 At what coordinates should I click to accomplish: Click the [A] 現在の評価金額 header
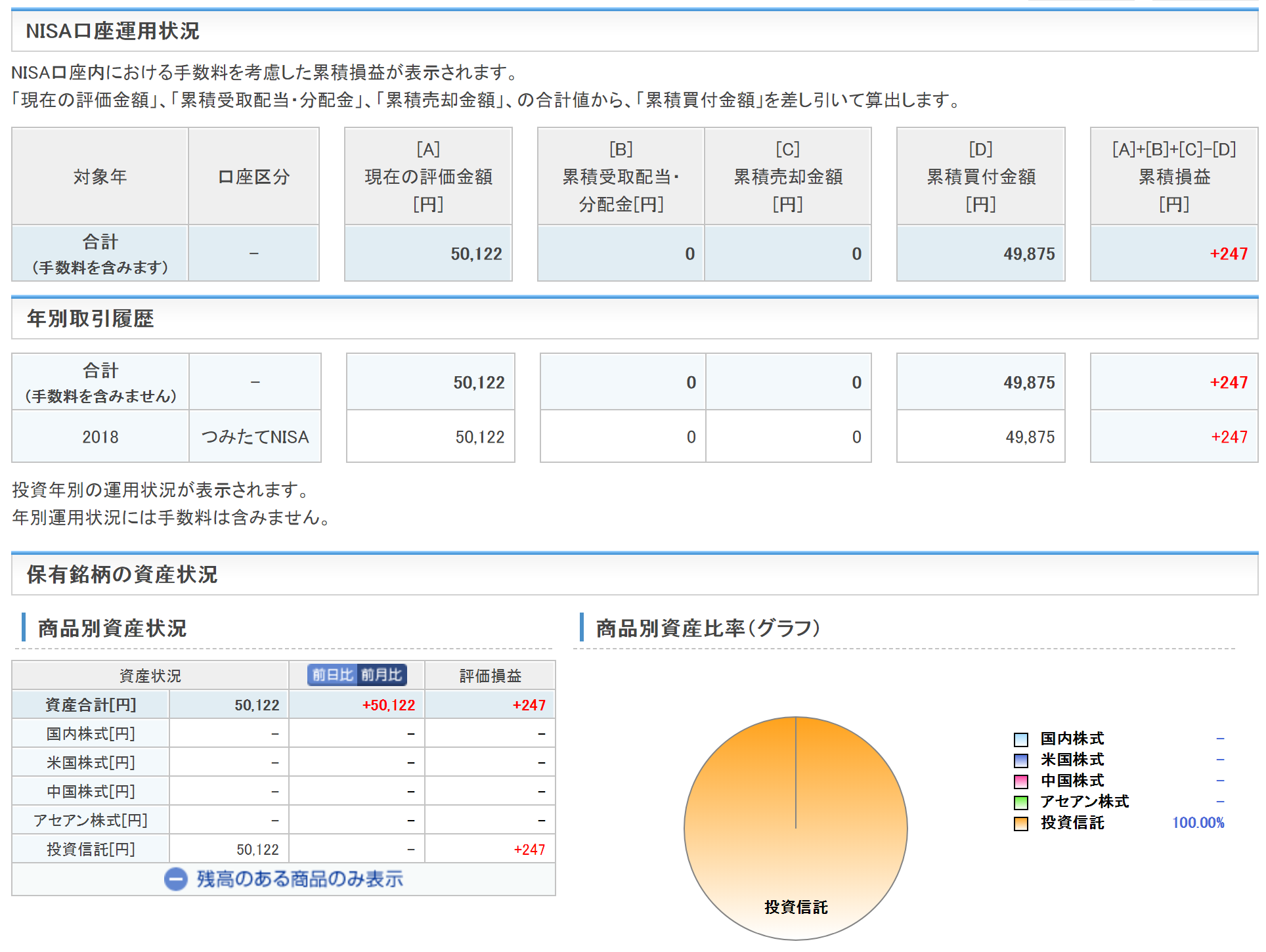(428, 177)
